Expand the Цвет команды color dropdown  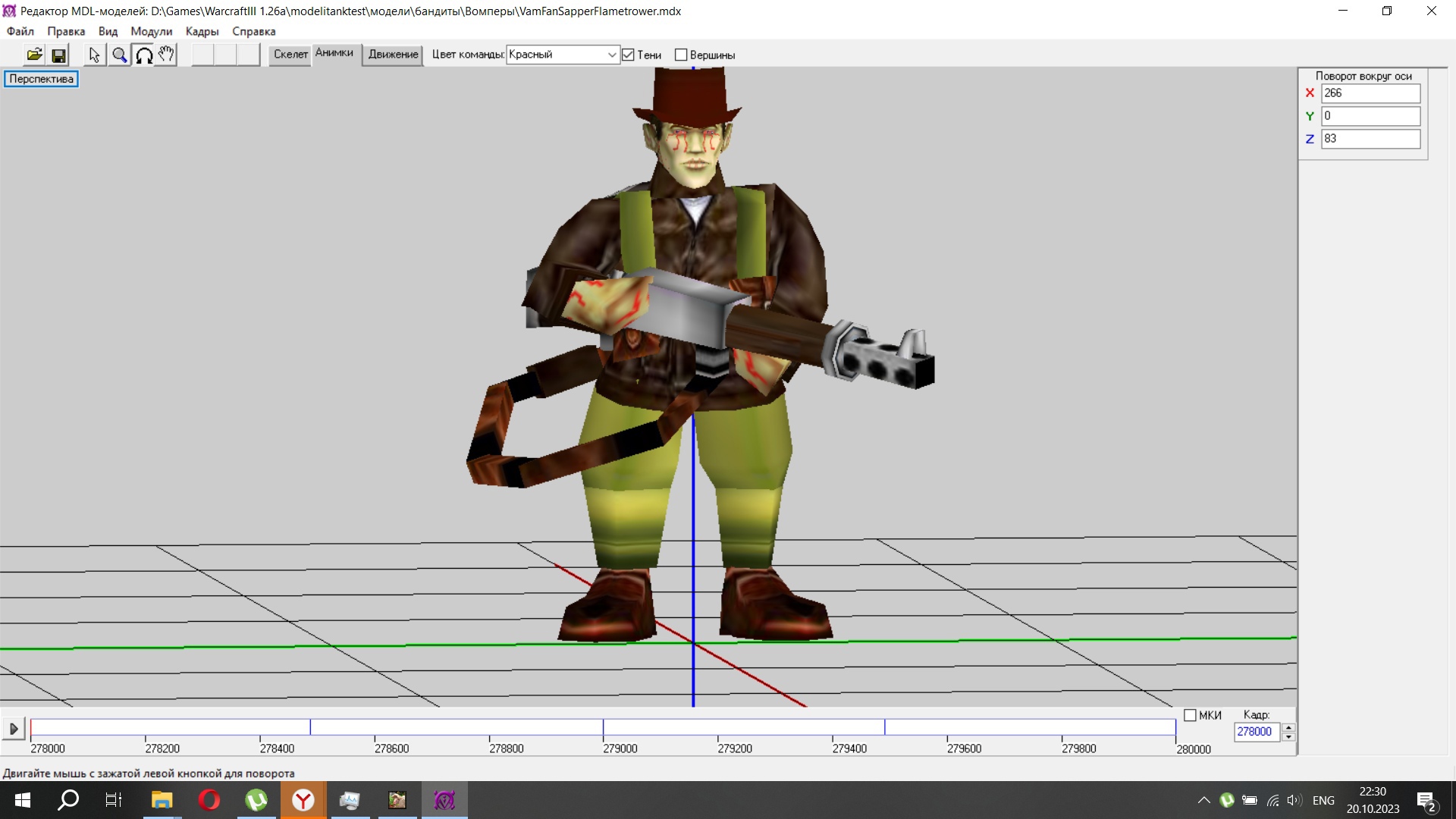pos(611,55)
